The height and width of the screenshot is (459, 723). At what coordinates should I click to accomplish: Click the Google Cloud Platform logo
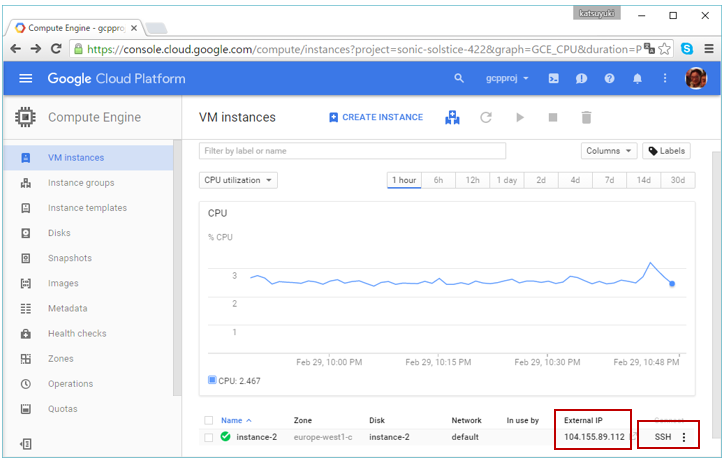pyautogui.click(x=116, y=78)
